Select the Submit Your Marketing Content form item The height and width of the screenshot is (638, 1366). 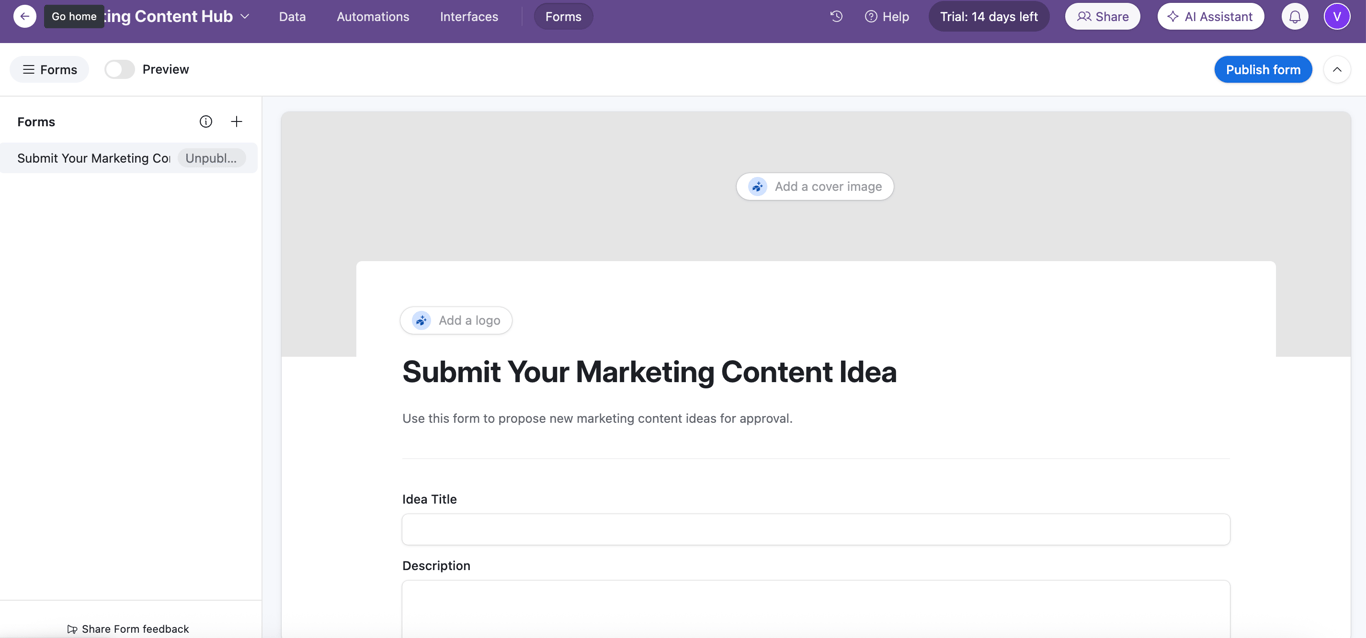coord(94,158)
